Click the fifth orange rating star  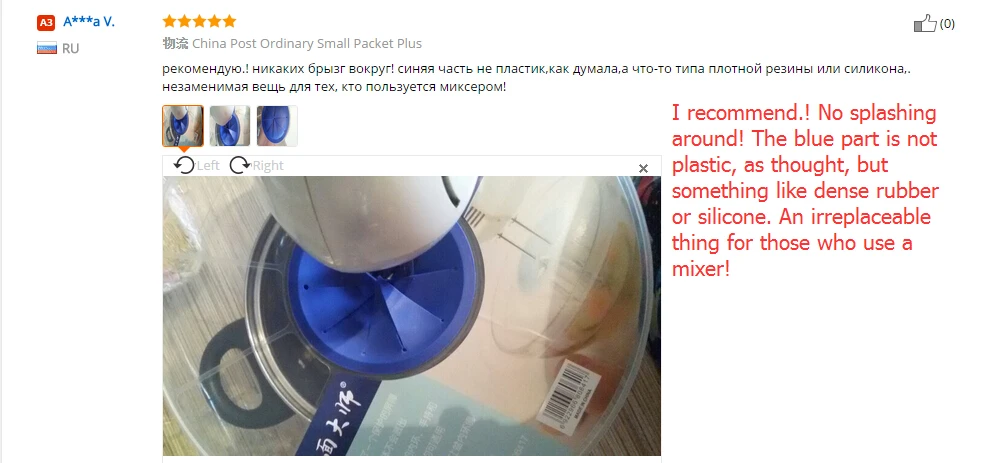229,21
